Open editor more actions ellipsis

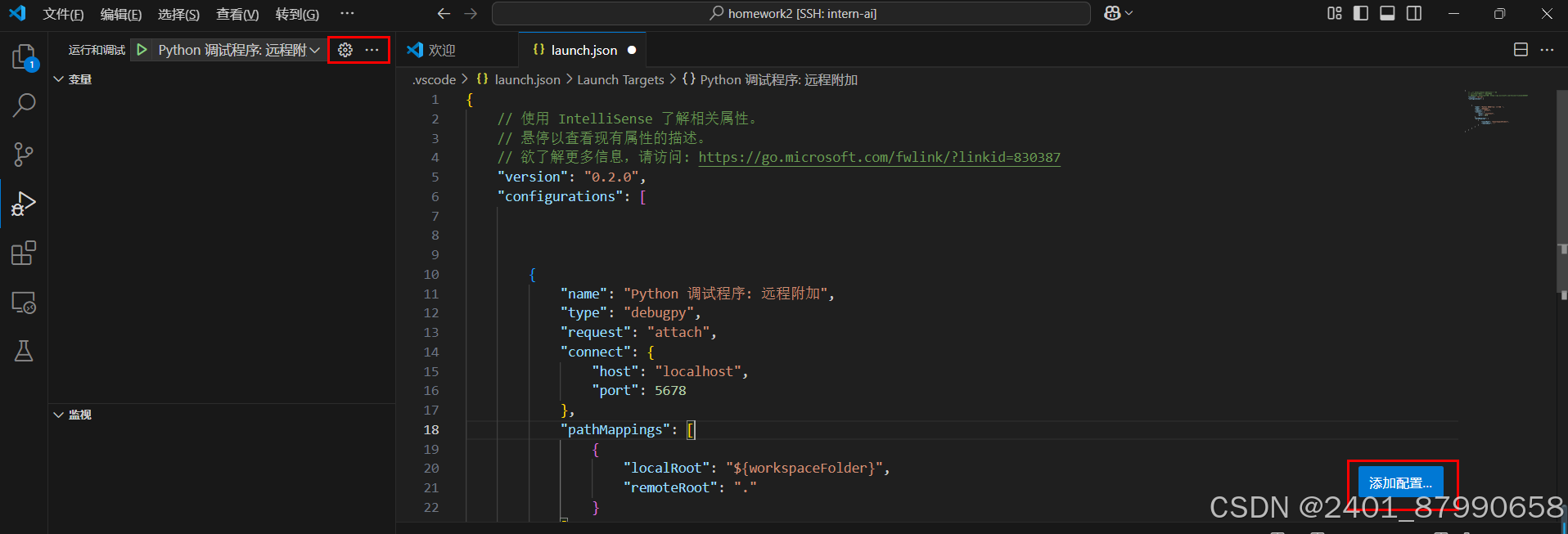coord(1547,50)
